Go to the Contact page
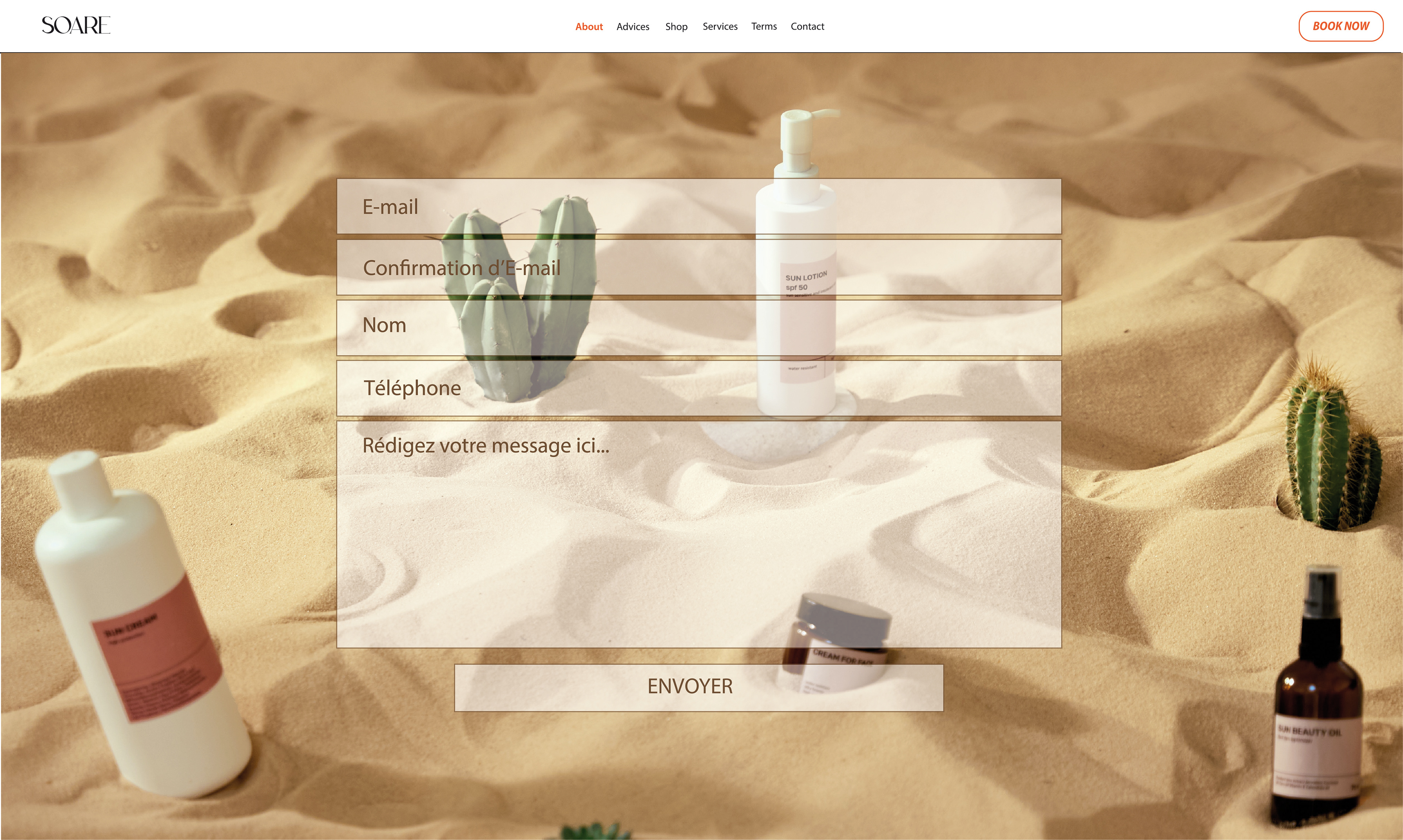 click(x=807, y=27)
